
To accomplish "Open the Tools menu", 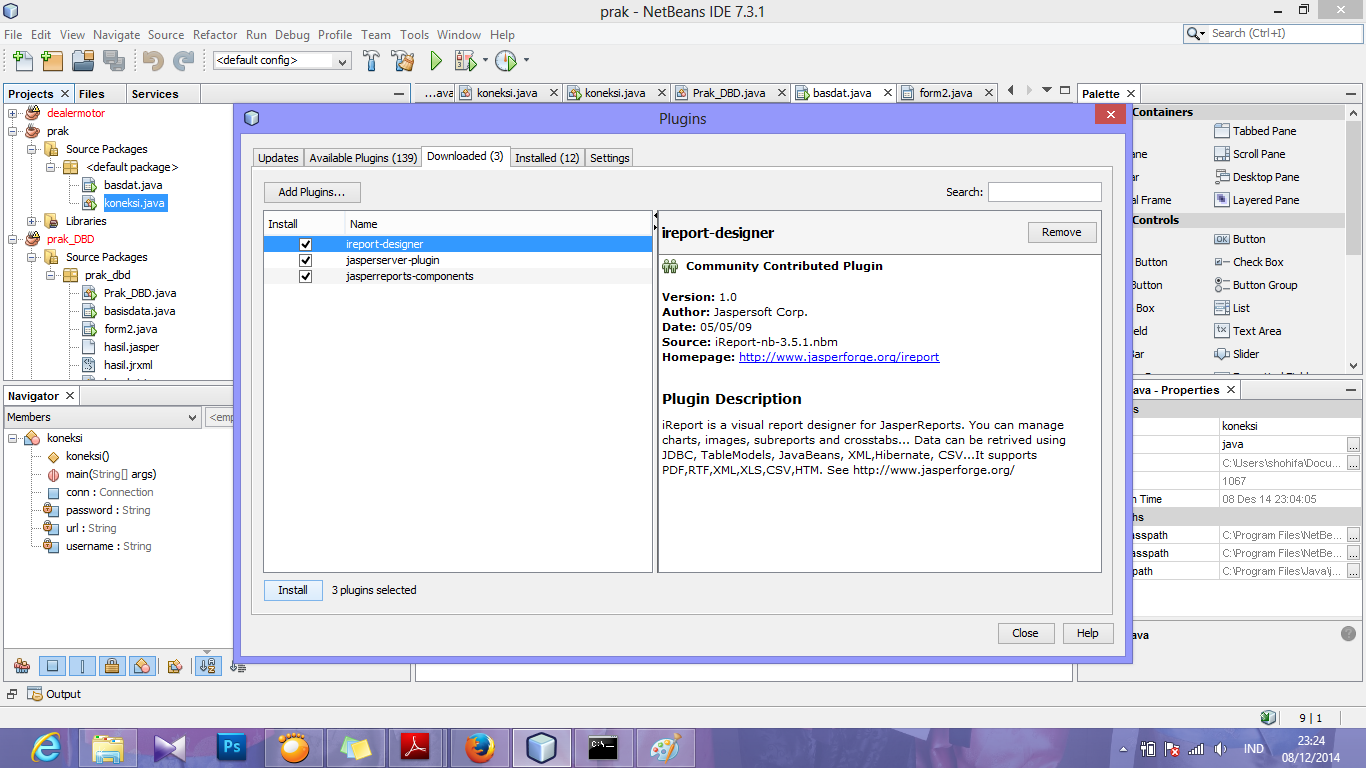I will pyautogui.click(x=414, y=34).
